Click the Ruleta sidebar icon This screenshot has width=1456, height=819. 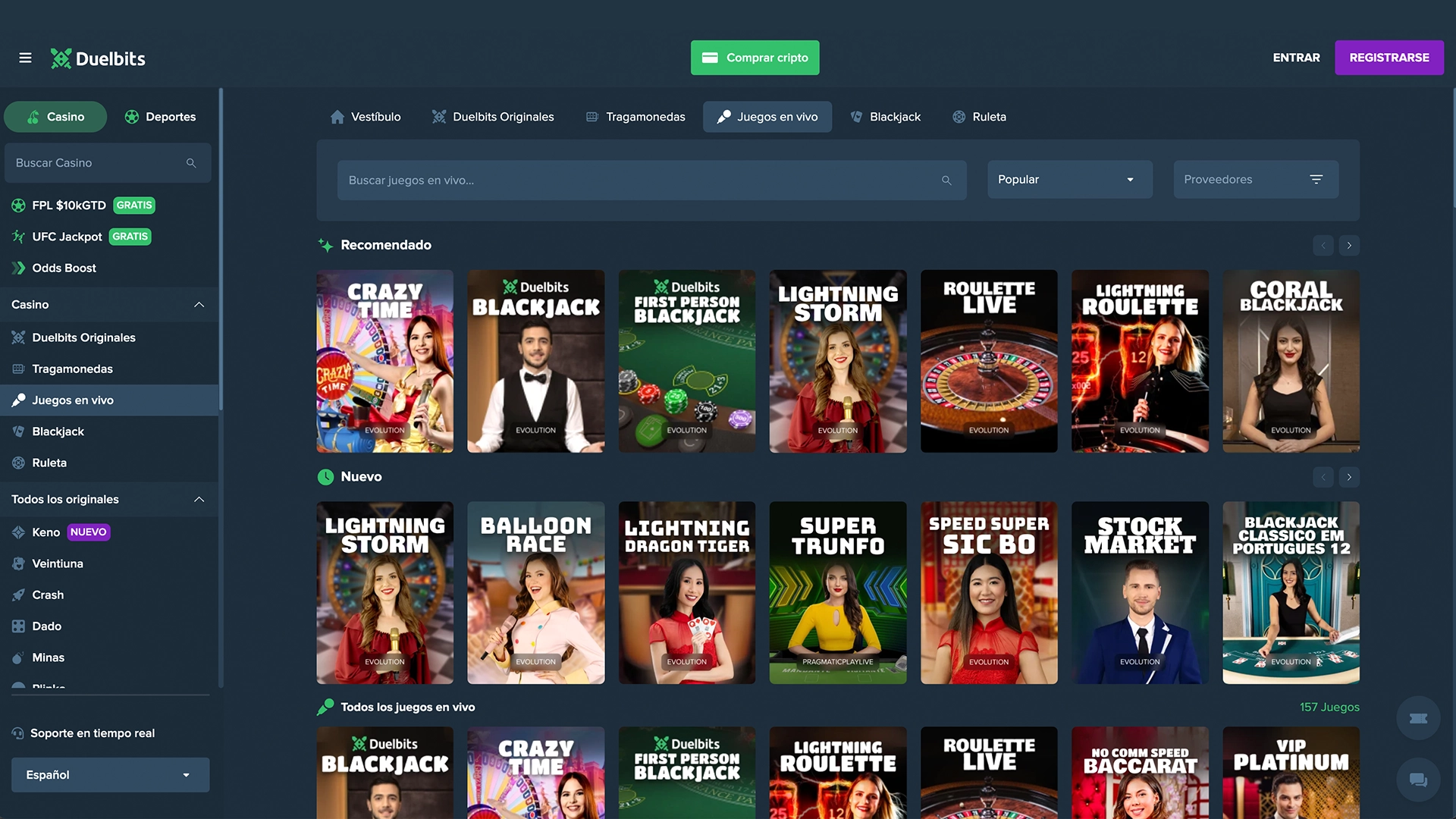coord(17,462)
